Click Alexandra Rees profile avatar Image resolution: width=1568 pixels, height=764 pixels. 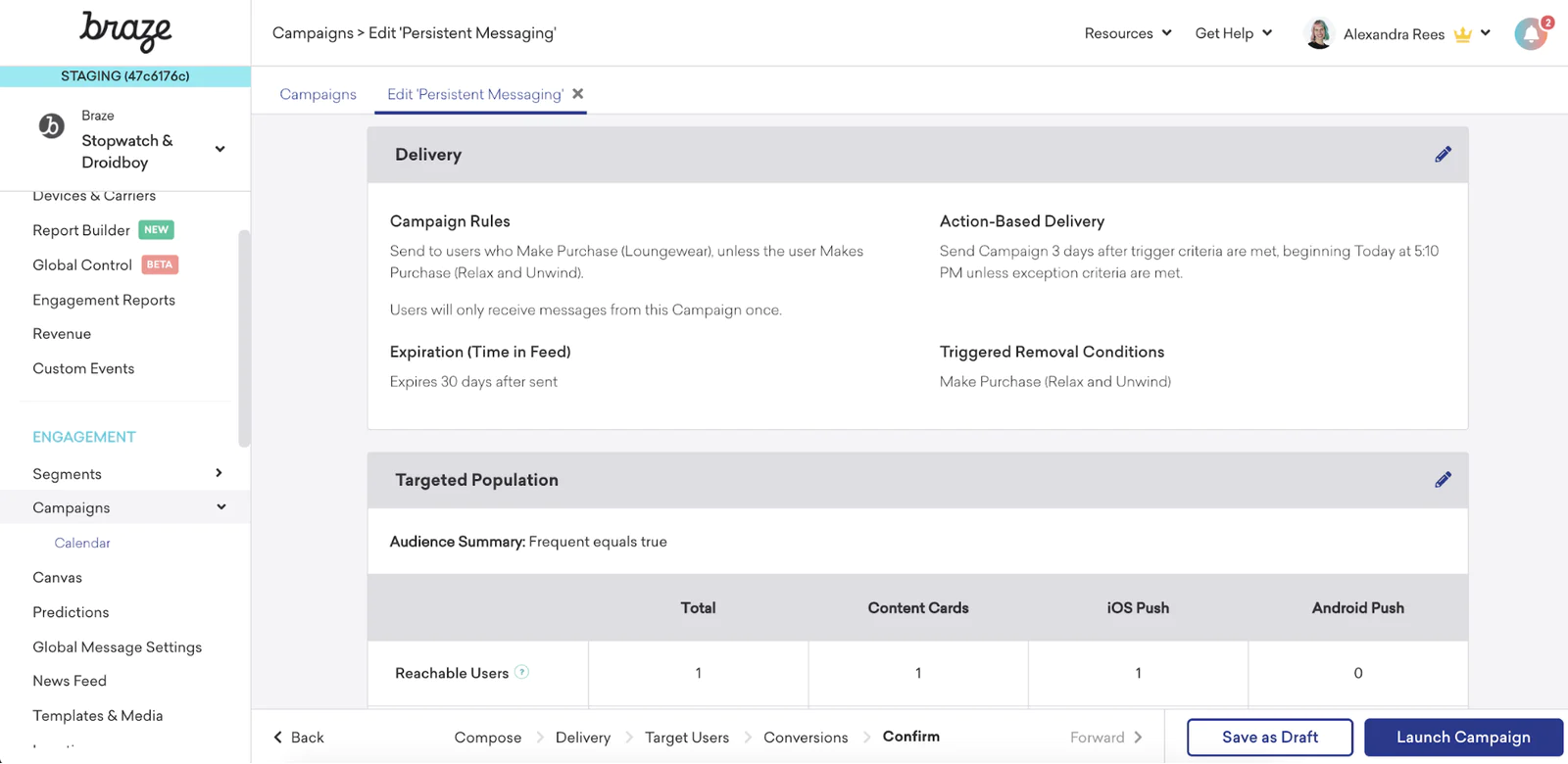coord(1319,34)
